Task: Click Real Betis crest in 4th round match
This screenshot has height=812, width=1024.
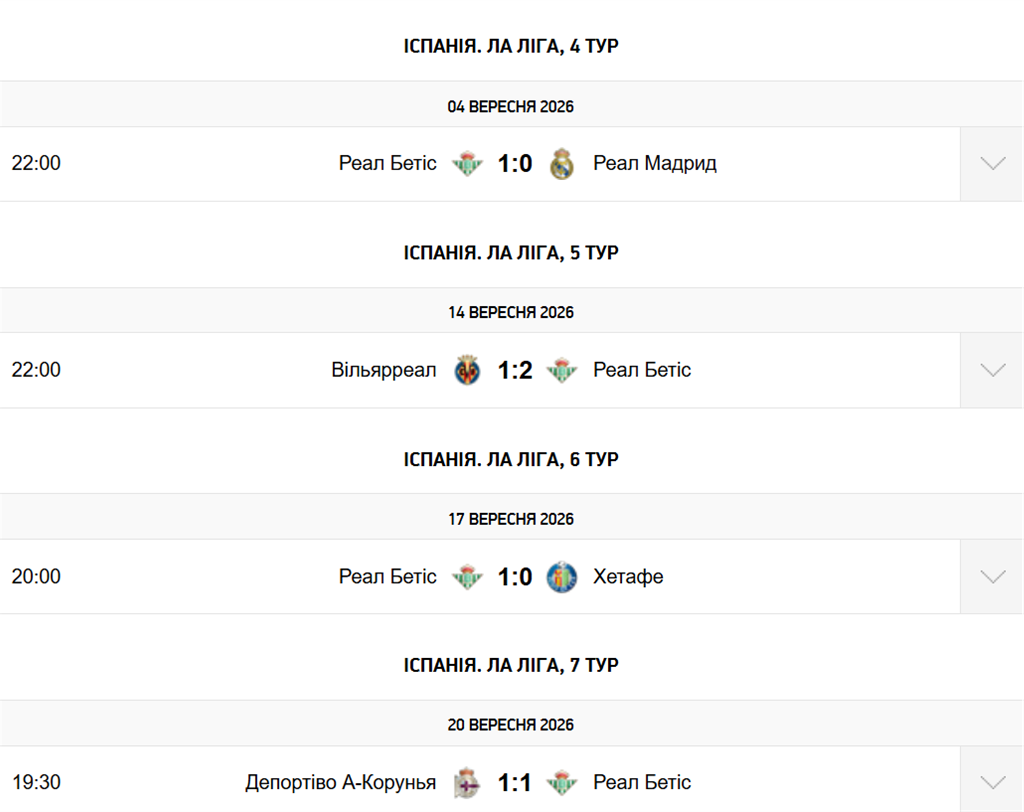Action: (468, 163)
